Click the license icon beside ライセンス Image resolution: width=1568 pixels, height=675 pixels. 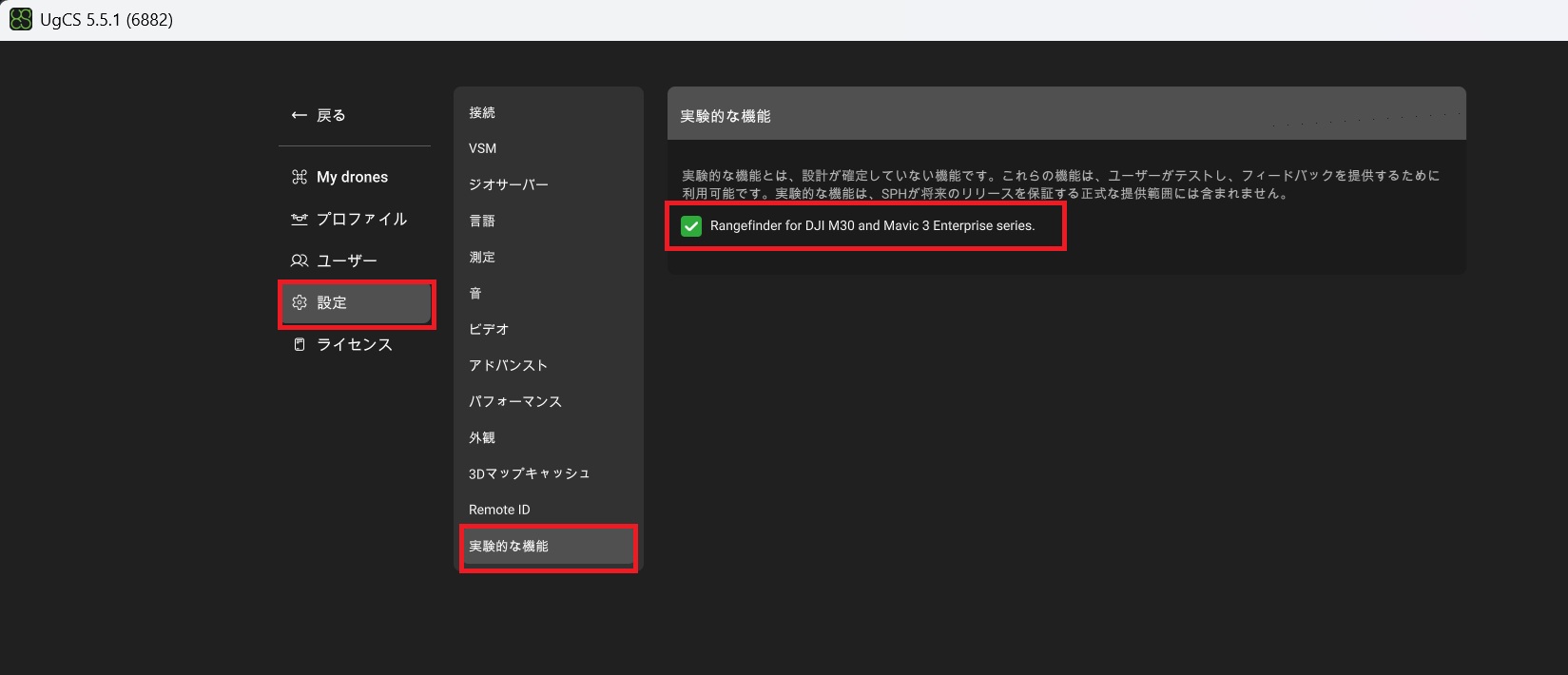[x=300, y=344]
